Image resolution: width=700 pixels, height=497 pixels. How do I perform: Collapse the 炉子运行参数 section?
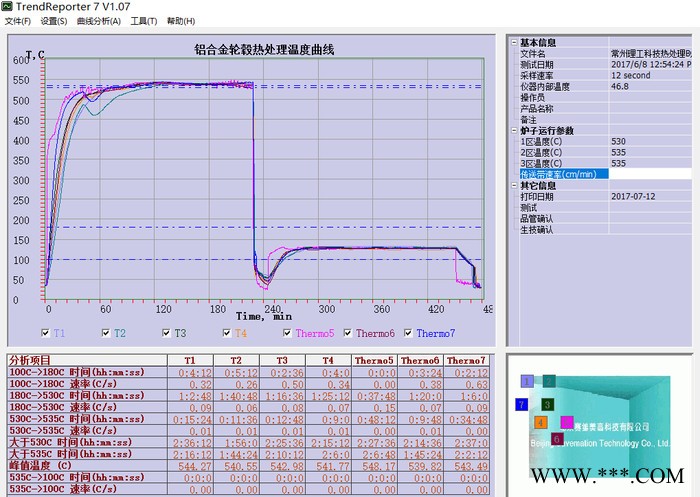(514, 130)
